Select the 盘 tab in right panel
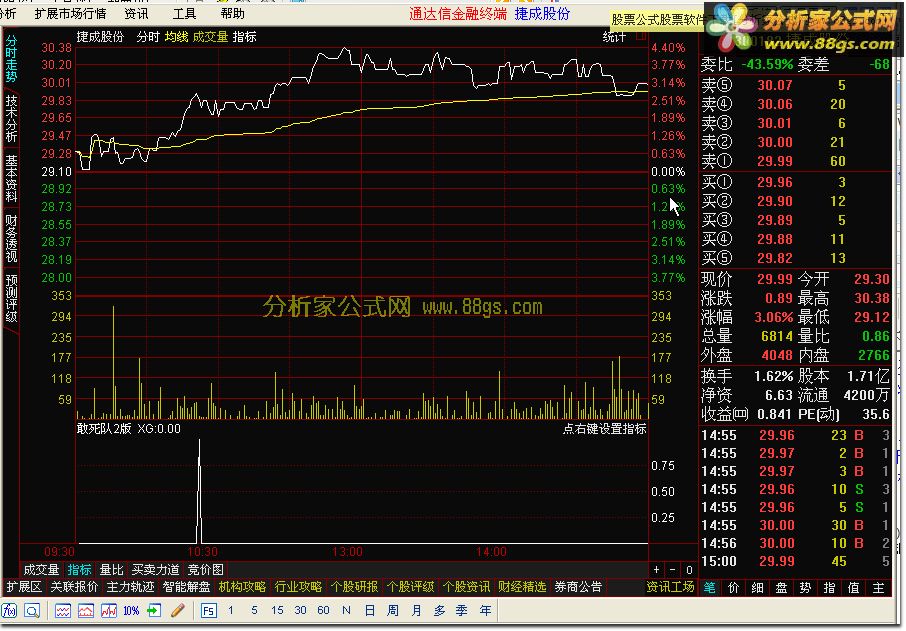Viewport: 906px width, 631px height. tap(781, 588)
